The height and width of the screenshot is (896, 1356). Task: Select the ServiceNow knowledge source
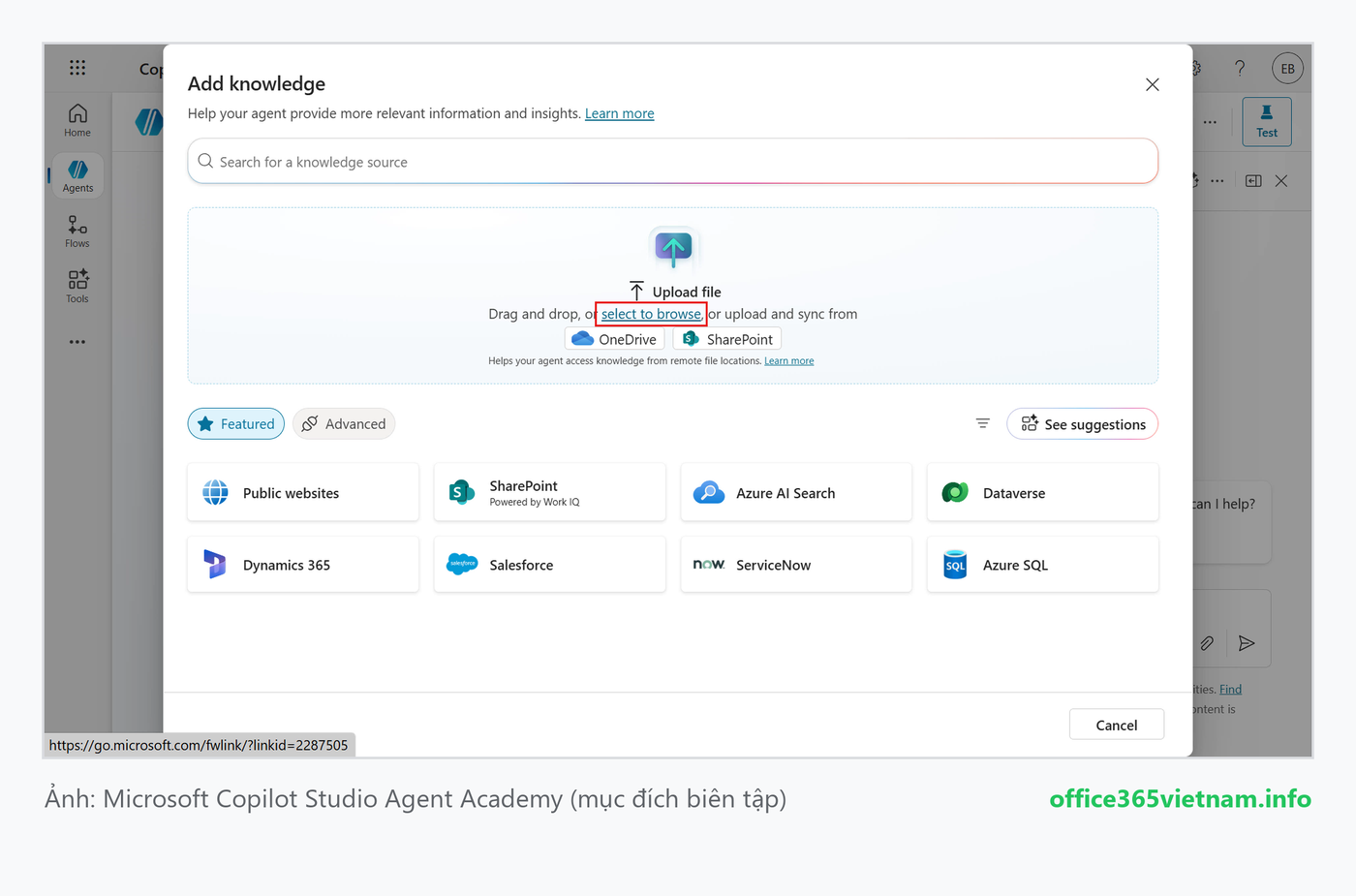[796, 565]
